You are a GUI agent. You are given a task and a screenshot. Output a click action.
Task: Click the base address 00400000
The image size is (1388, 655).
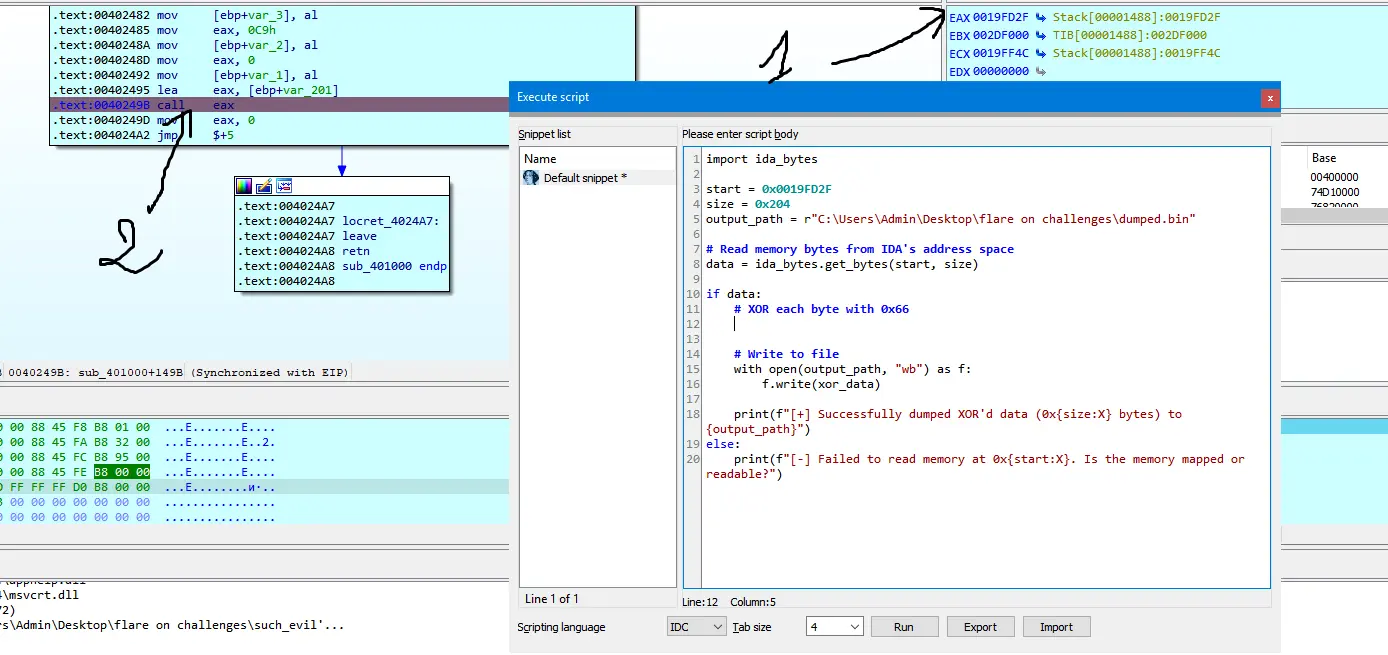click(1335, 177)
